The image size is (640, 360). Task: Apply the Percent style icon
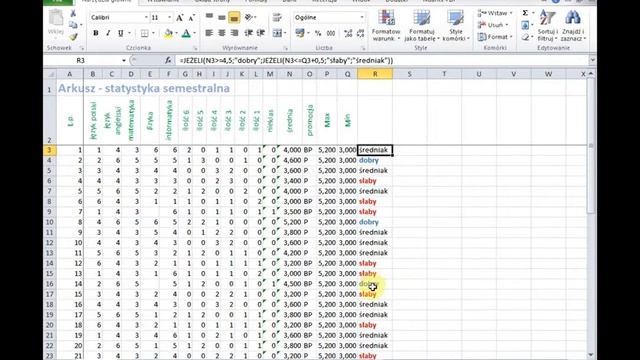[x=318, y=33]
